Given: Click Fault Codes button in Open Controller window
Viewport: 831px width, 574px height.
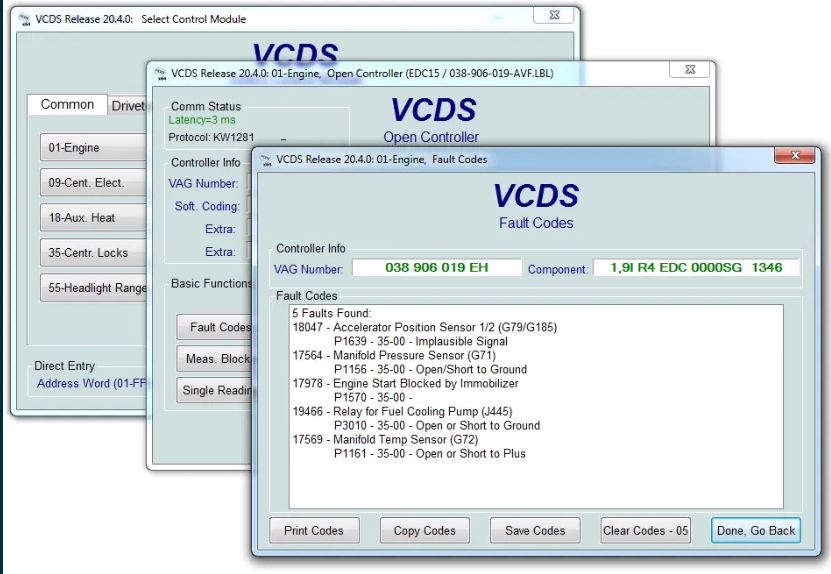Looking at the screenshot, I should (215, 327).
